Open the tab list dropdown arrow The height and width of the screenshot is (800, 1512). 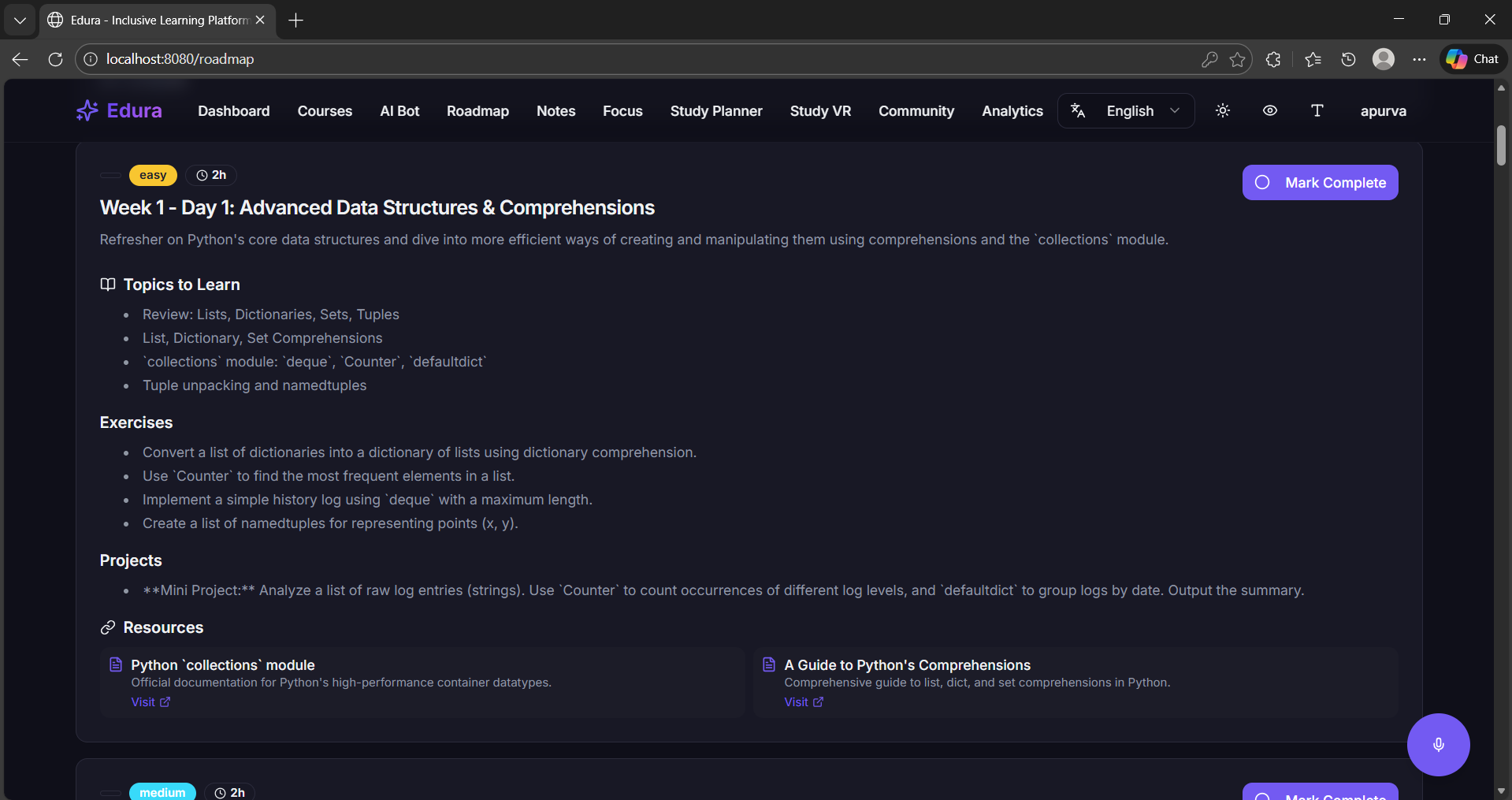pos(20,20)
